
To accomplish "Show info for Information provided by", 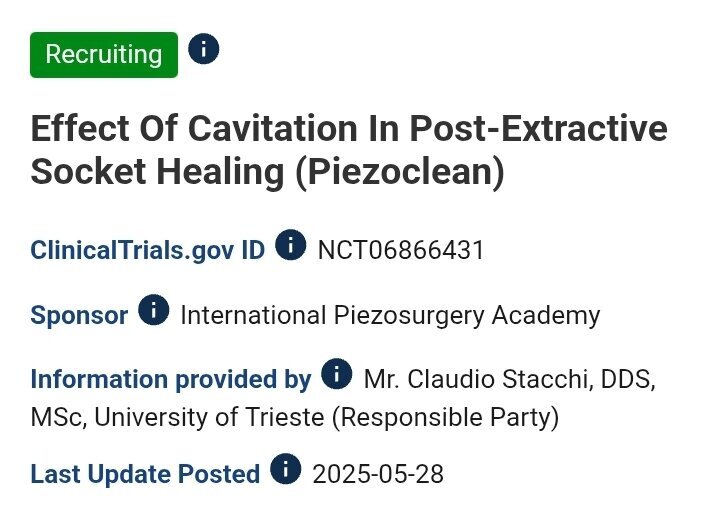I will click(x=337, y=375).
